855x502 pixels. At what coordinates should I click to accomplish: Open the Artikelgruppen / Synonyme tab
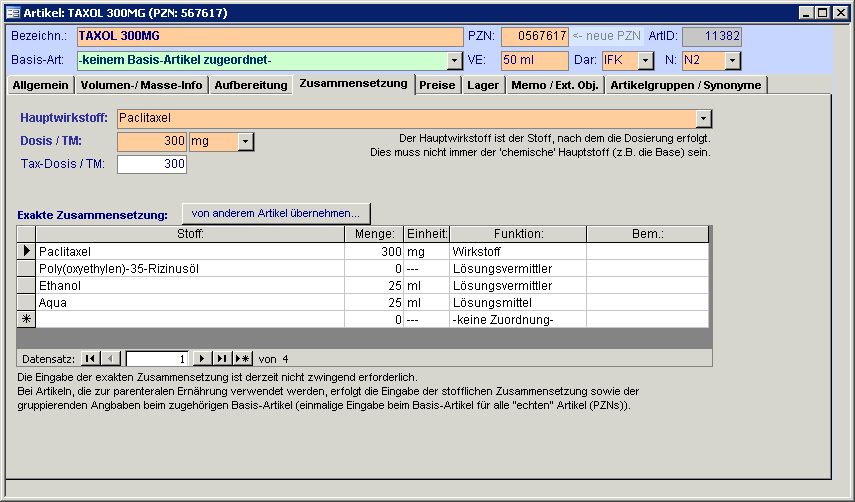click(x=686, y=85)
